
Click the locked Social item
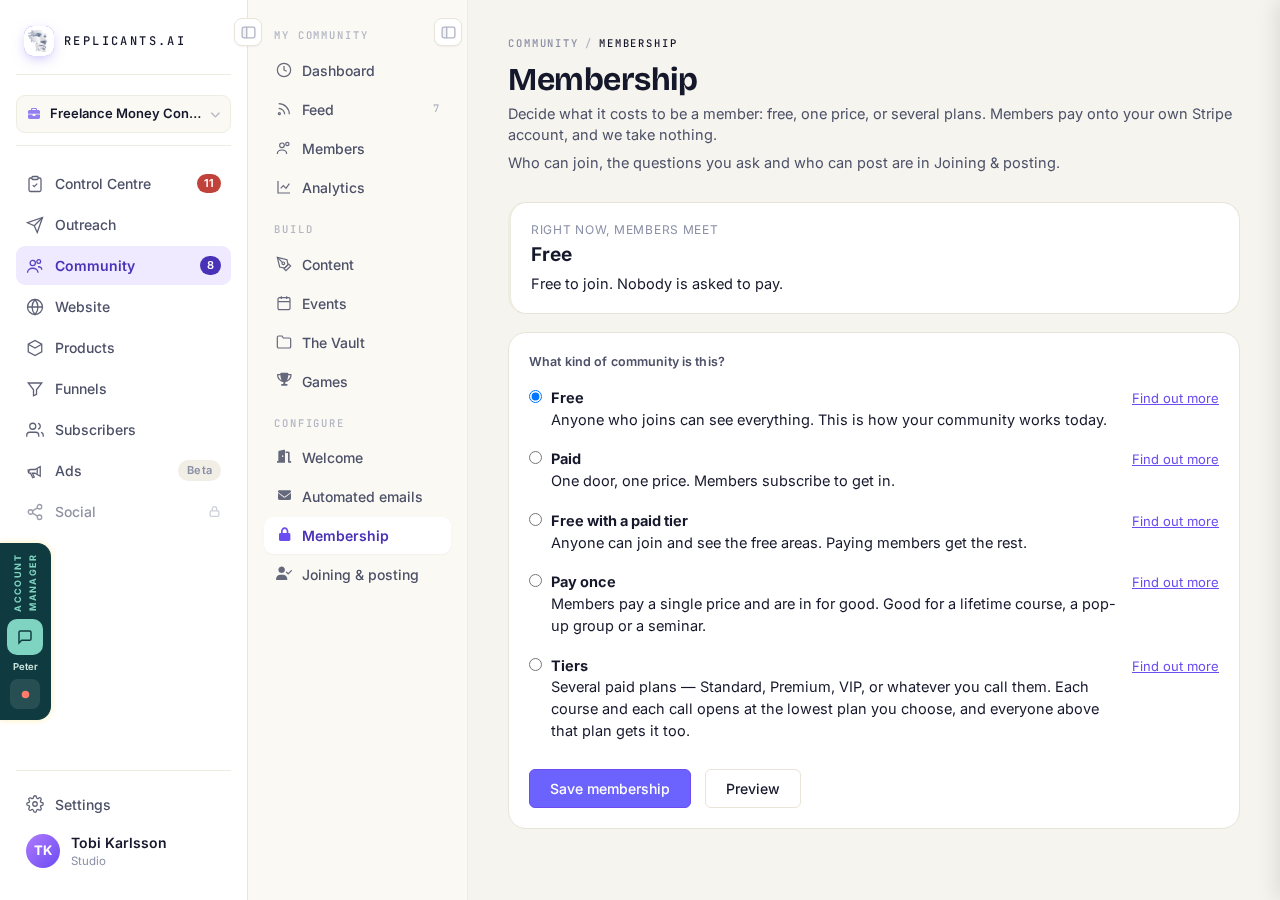tap(123, 512)
